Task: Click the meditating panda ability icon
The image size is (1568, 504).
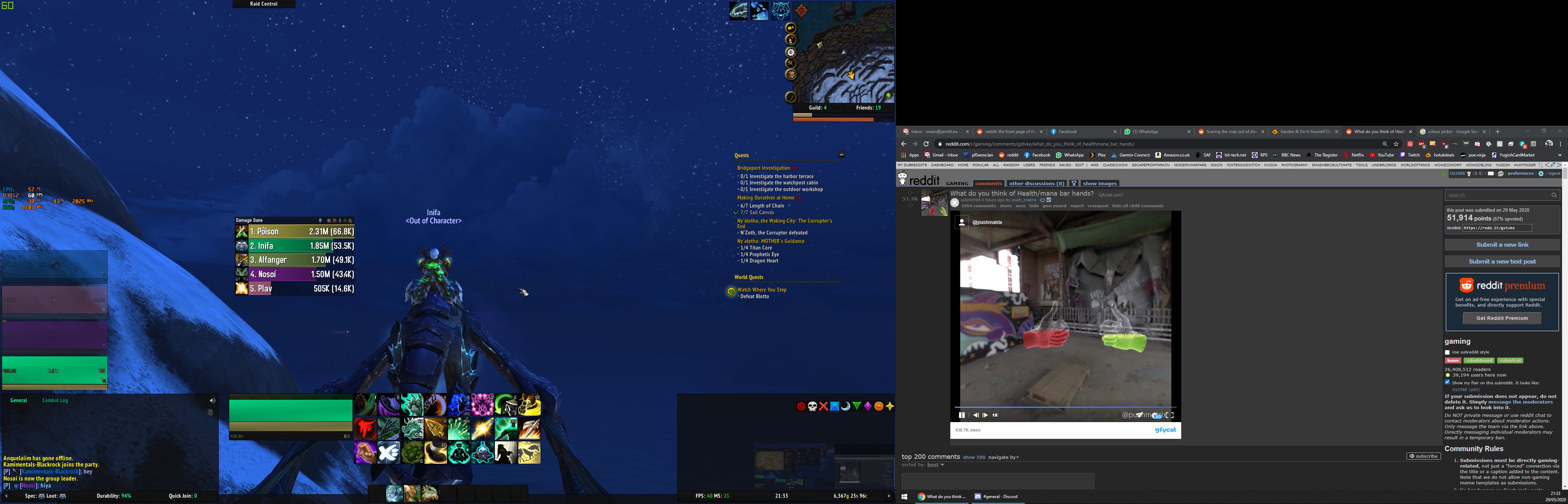Action: point(460,452)
